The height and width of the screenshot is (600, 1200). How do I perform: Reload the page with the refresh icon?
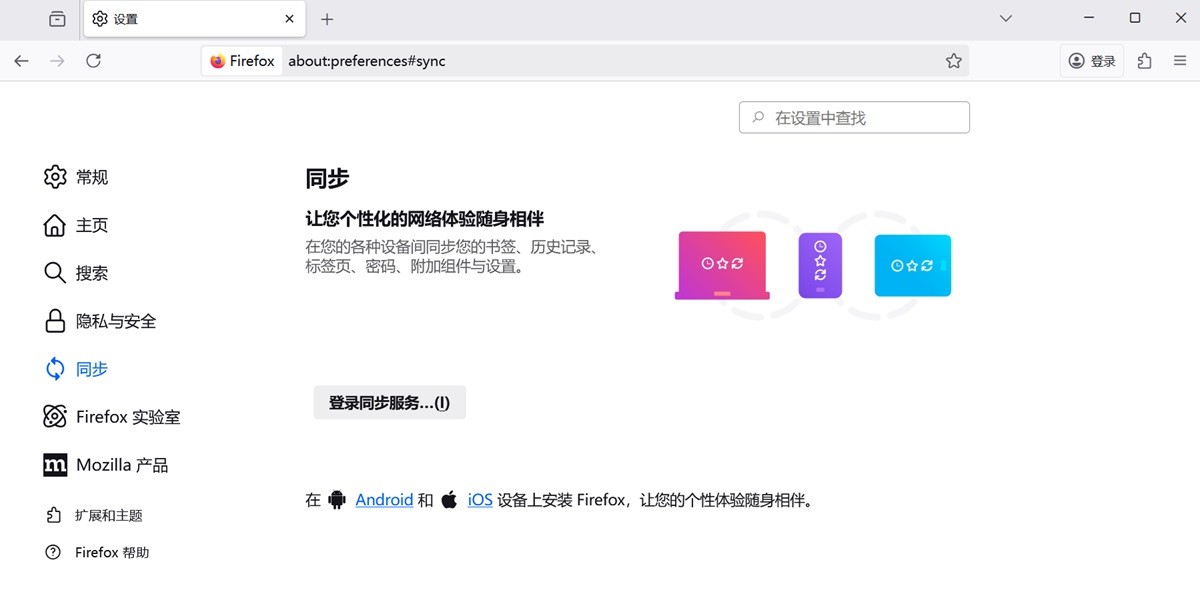(x=93, y=60)
